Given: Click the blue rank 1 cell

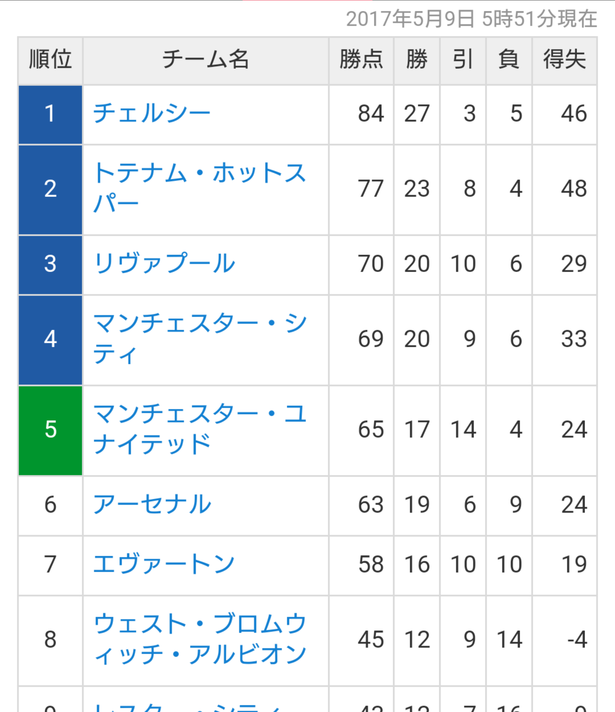Looking at the screenshot, I should tap(50, 114).
